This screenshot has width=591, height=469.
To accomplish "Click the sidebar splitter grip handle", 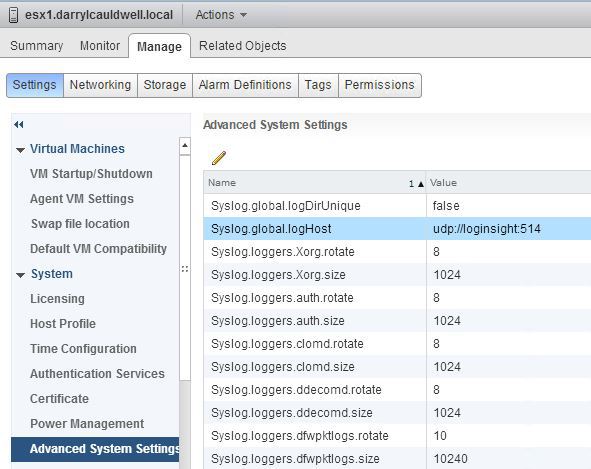I will 185,269.
